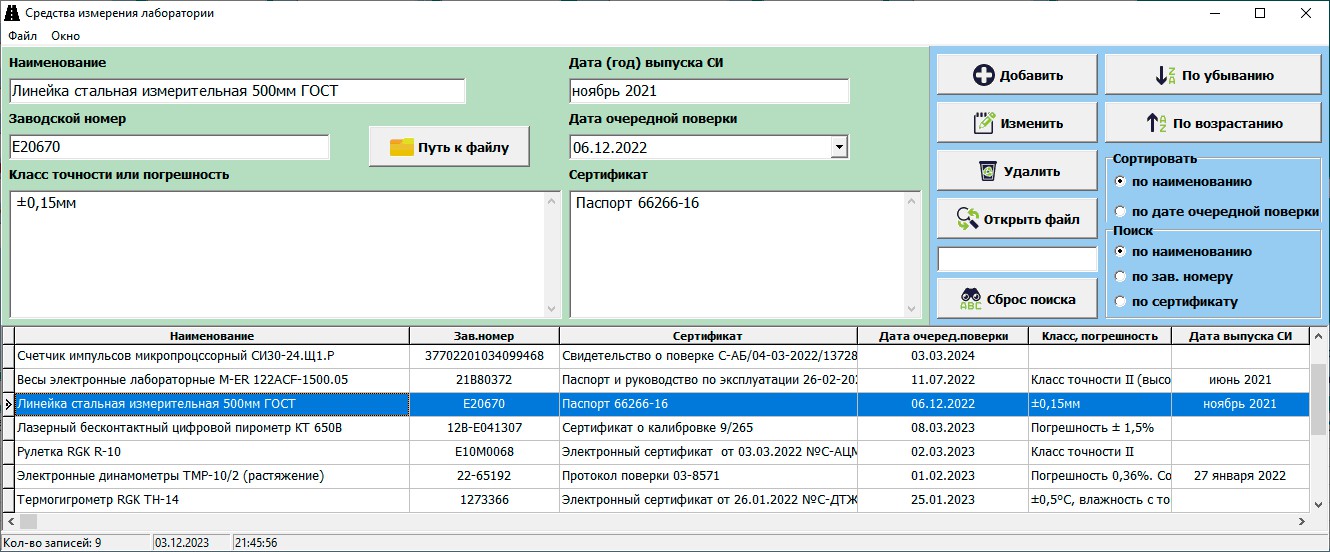Maximize the Средства измерения лаборатории window
Screen dimensions: 1330x552
point(1260,14)
